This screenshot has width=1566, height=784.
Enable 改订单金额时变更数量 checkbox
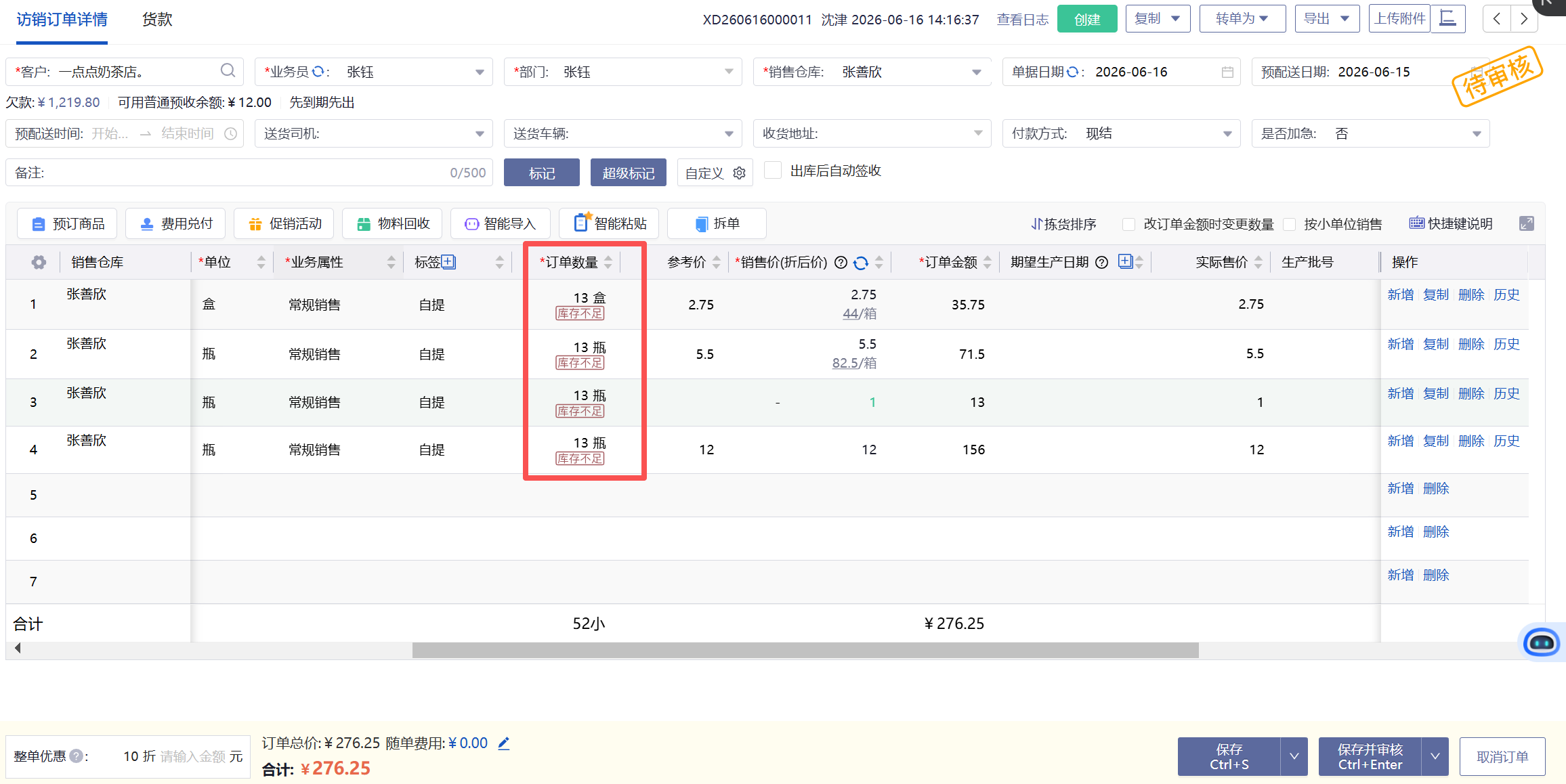(x=1128, y=224)
